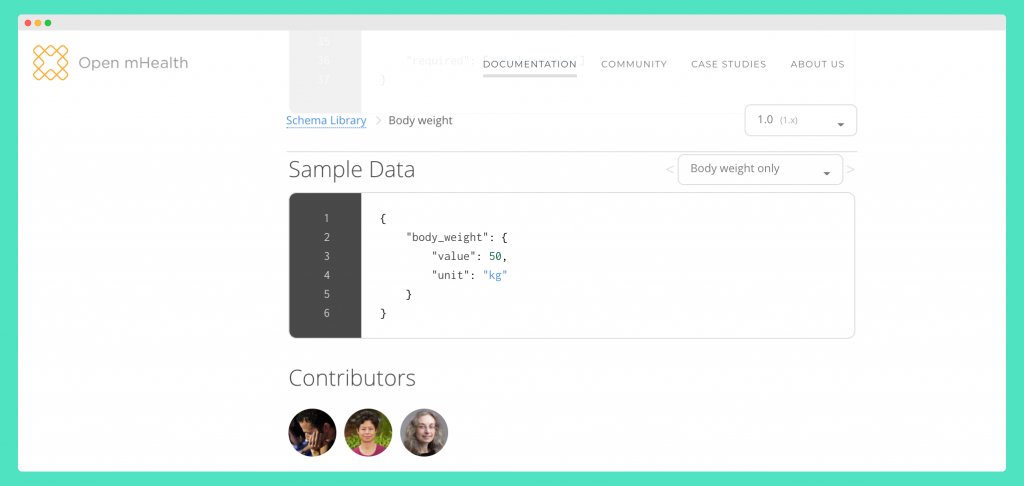Open the second contributor's avatar
Screen dimensions: 1024x486
click(x=368, y=432)
